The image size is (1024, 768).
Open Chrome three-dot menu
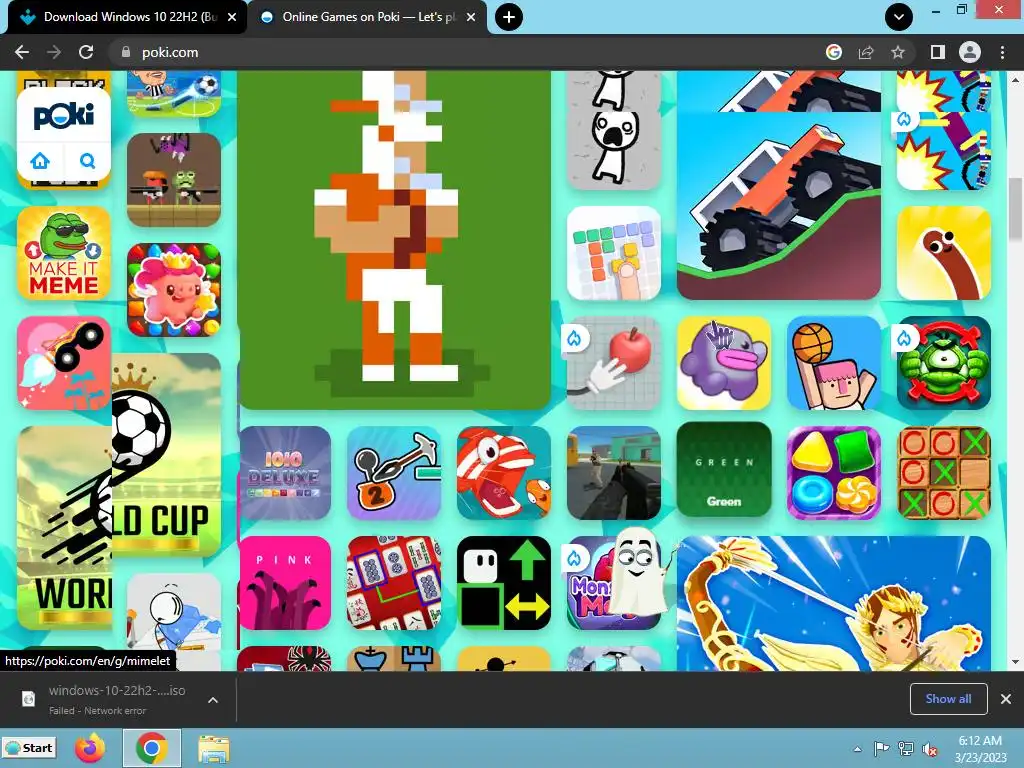[1002, 52]
